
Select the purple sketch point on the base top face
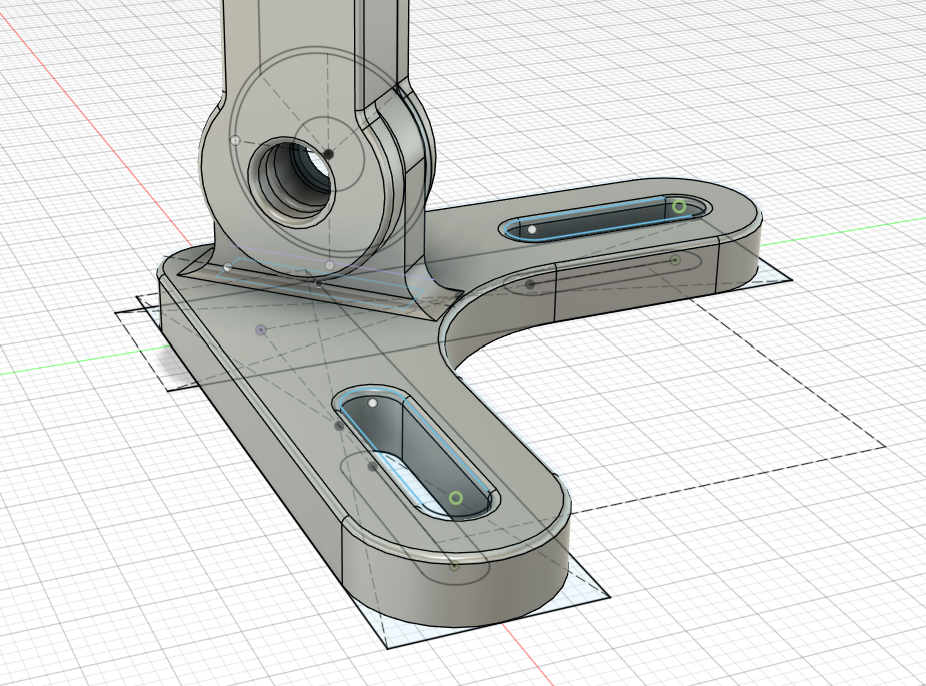(261, 329)
